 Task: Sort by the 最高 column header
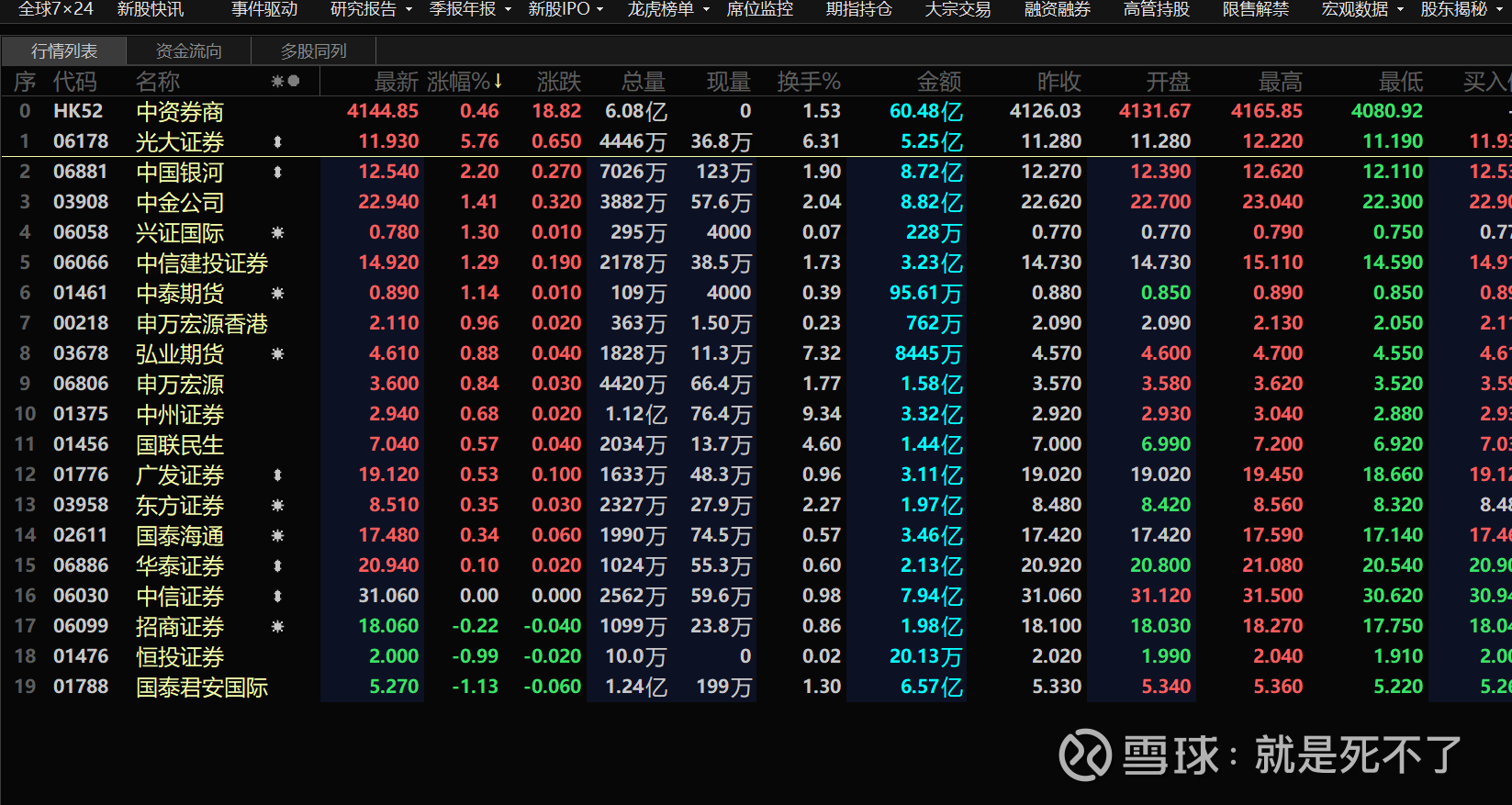point(1281,82)
